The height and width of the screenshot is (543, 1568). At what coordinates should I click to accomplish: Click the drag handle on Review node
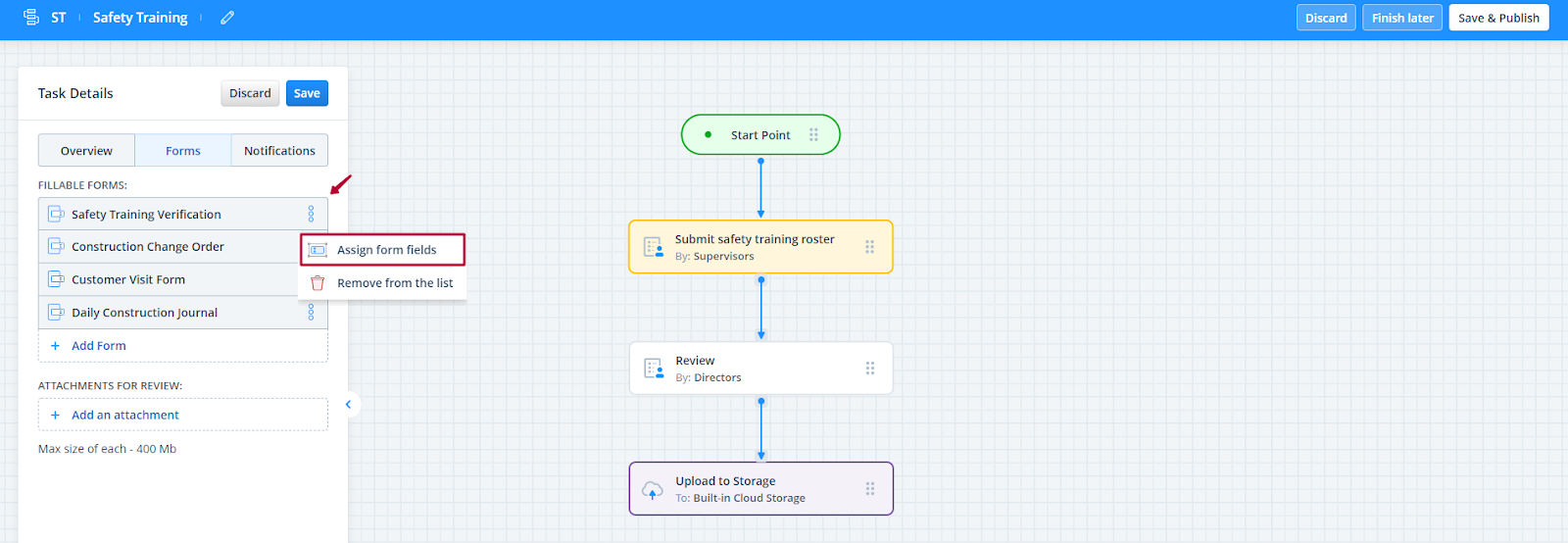869,369
